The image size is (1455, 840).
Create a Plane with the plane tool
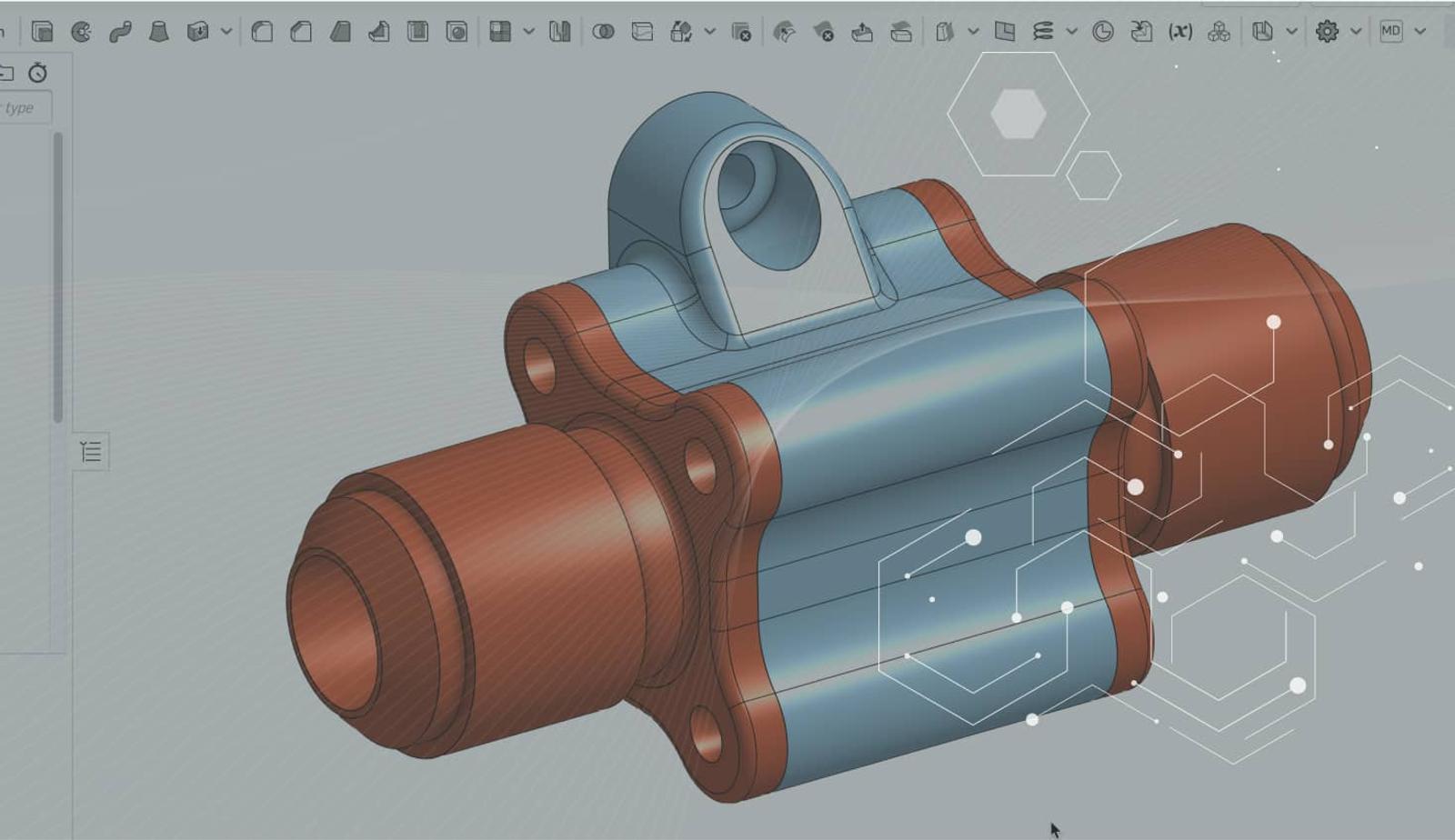[x=1004, y=32]
